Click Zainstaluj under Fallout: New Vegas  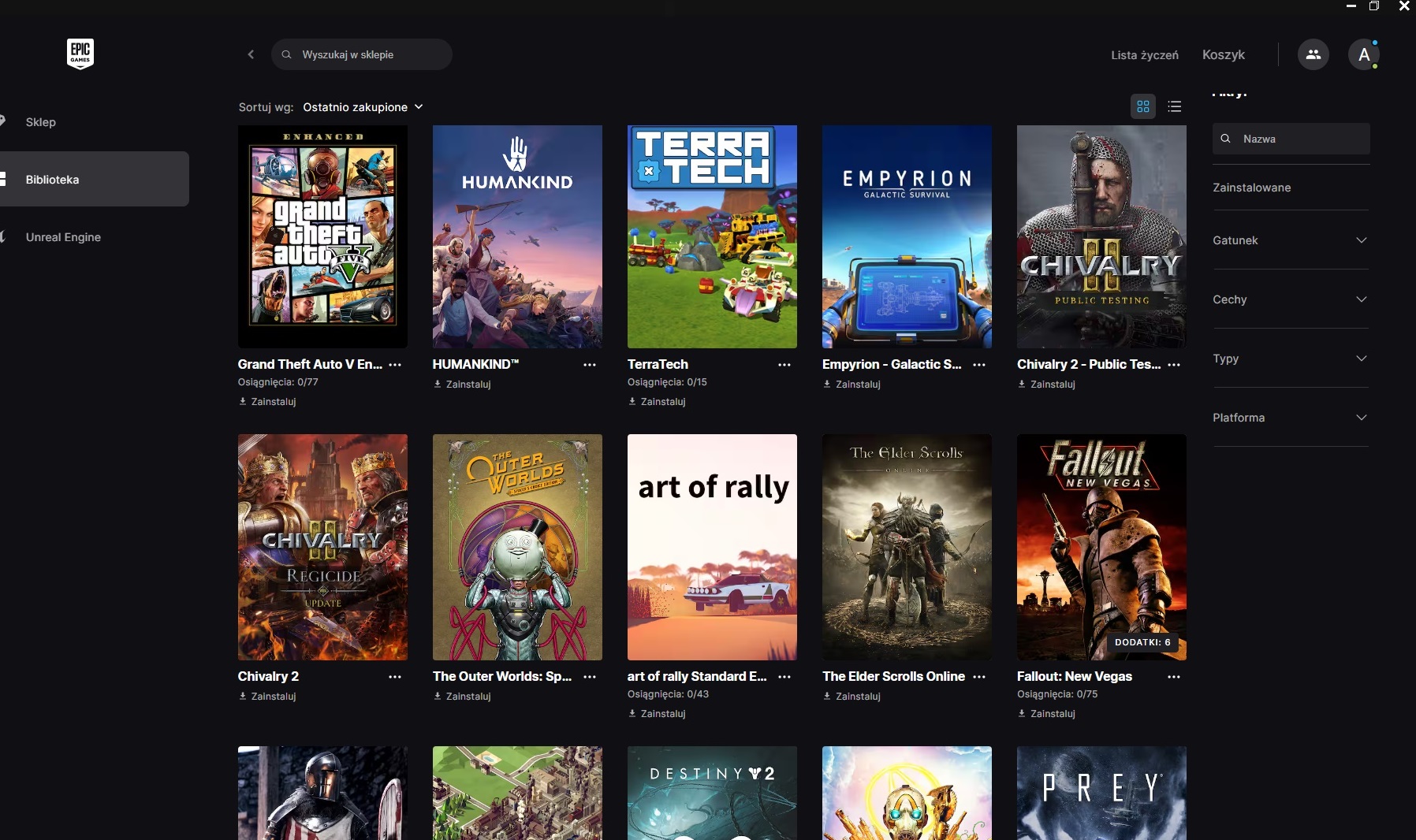[x=1047, y=714]
